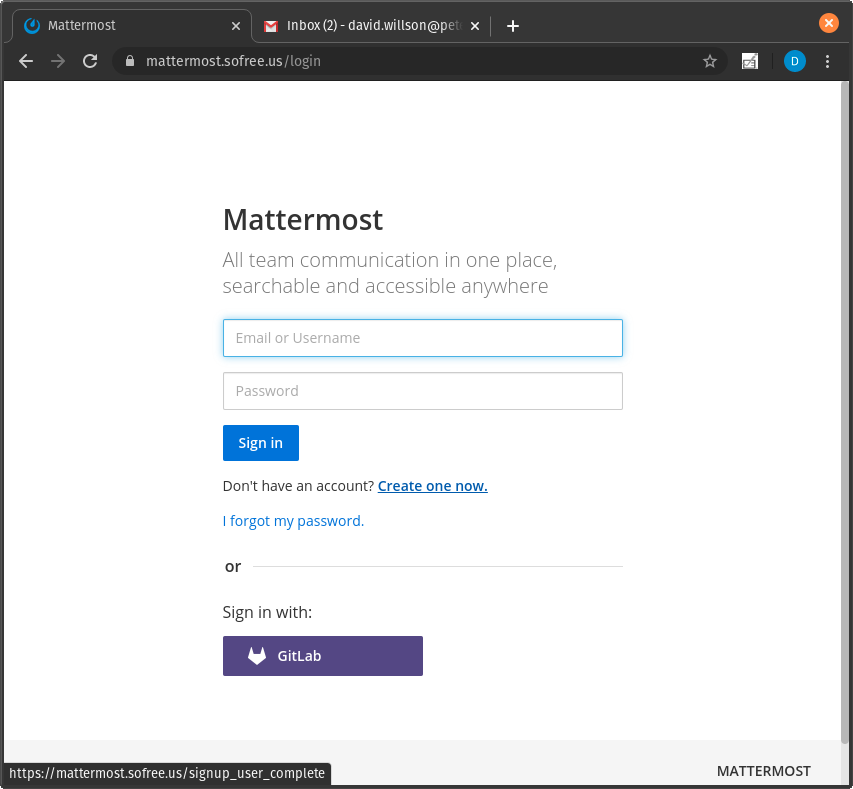Switch to the Mattermost tab
This screenshot has width=853, height=789.
[120, 26]
